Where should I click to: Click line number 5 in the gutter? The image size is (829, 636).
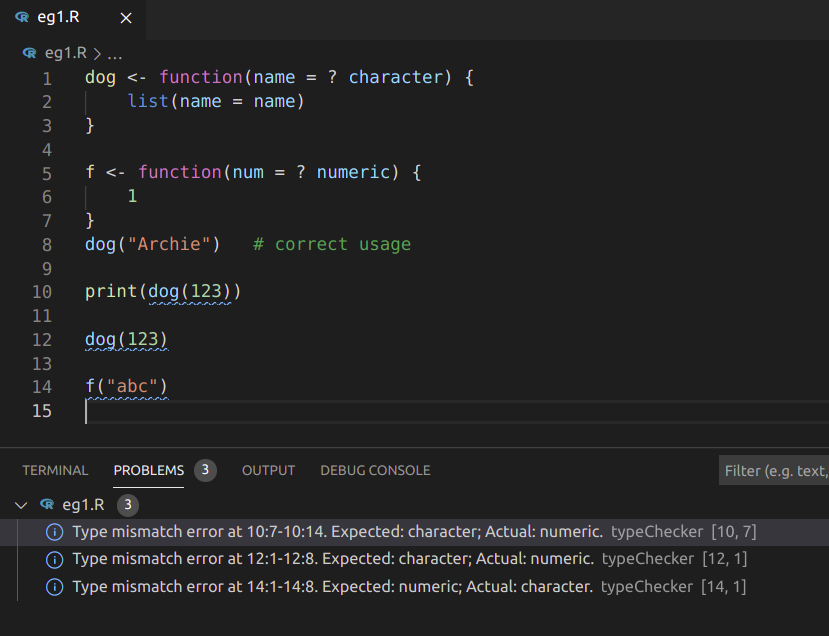[x=47, y=173]
